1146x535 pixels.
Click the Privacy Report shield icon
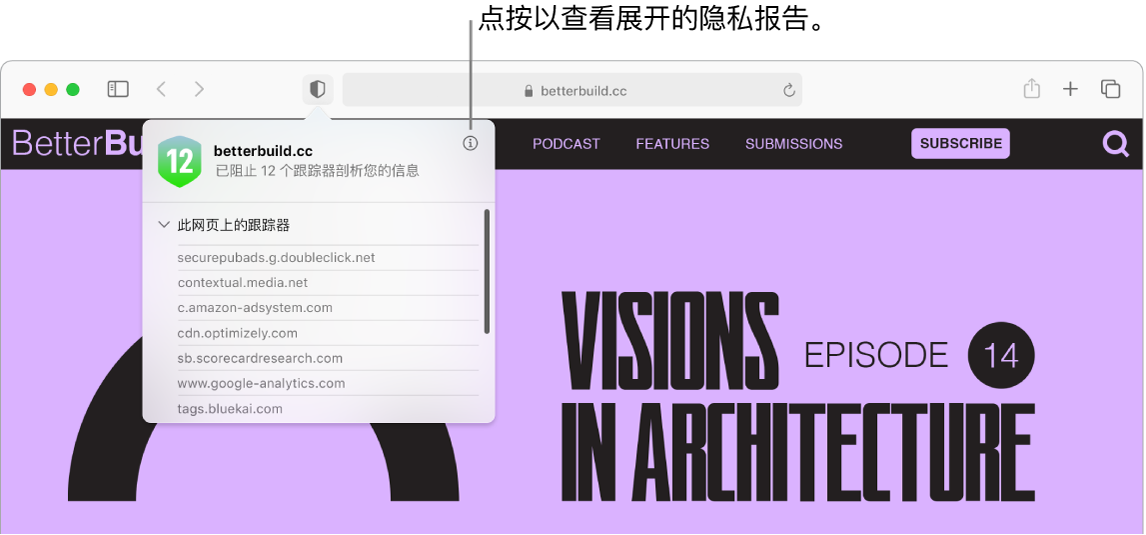click(x=317, y=90)
